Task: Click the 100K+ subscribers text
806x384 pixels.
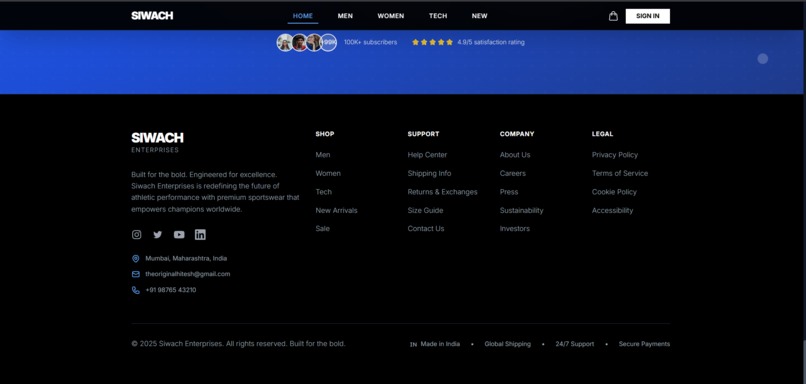Action: click(x=370, y=42)
